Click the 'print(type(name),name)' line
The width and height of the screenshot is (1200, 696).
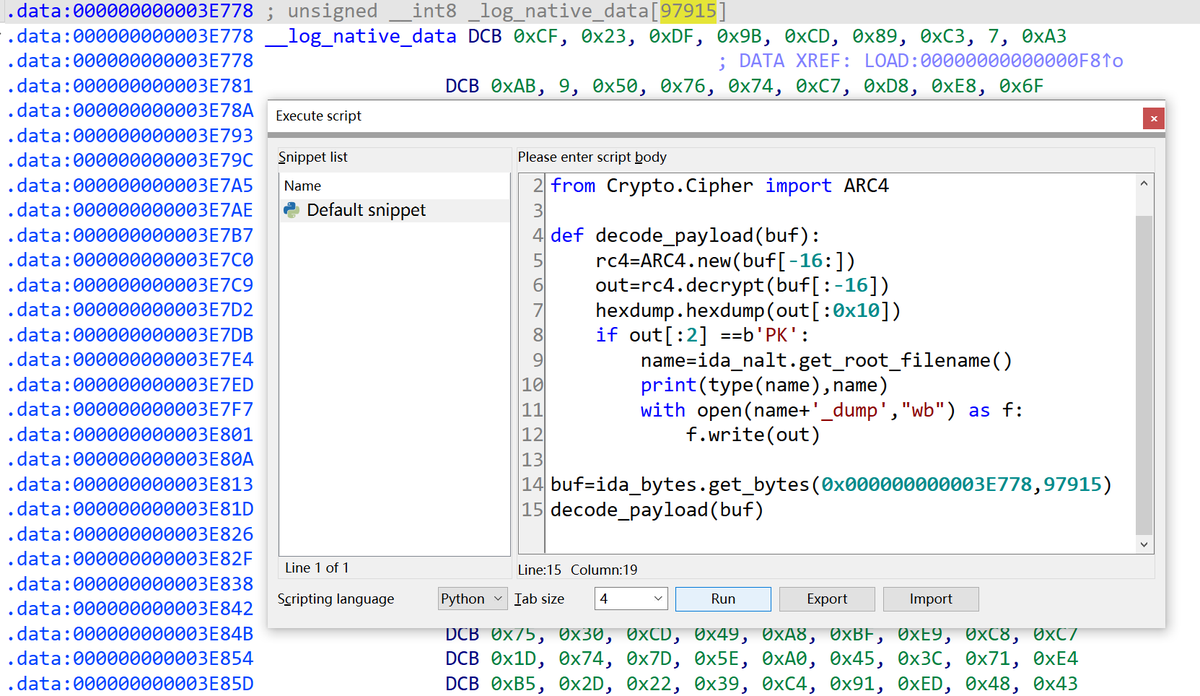(x=764, y=385)
